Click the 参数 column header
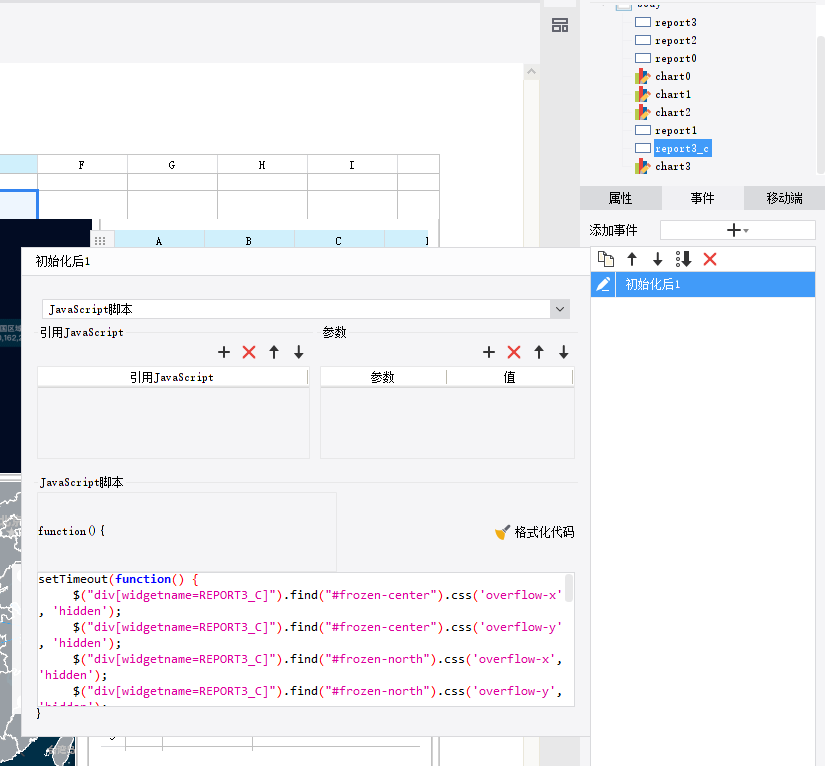 (383, 377)
